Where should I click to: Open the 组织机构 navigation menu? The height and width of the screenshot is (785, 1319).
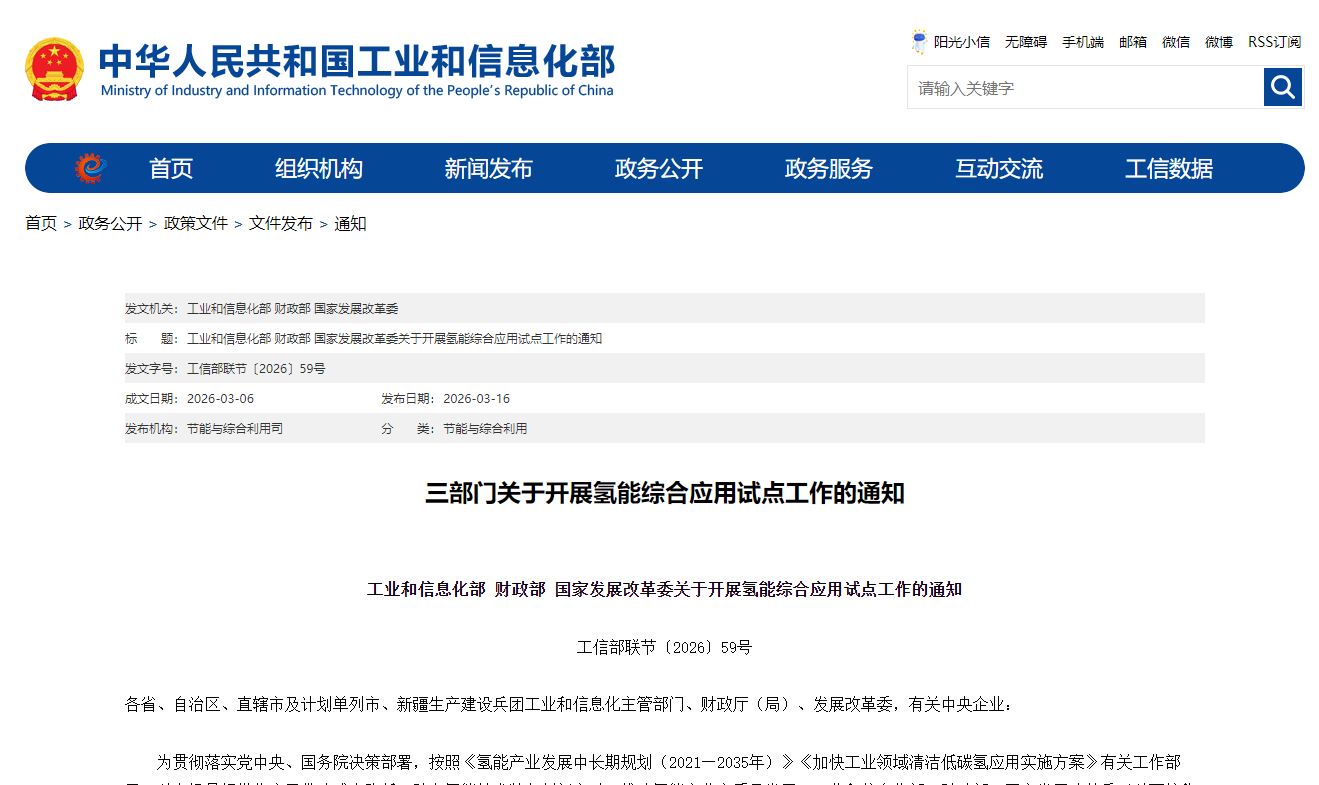tap(319, 169)
